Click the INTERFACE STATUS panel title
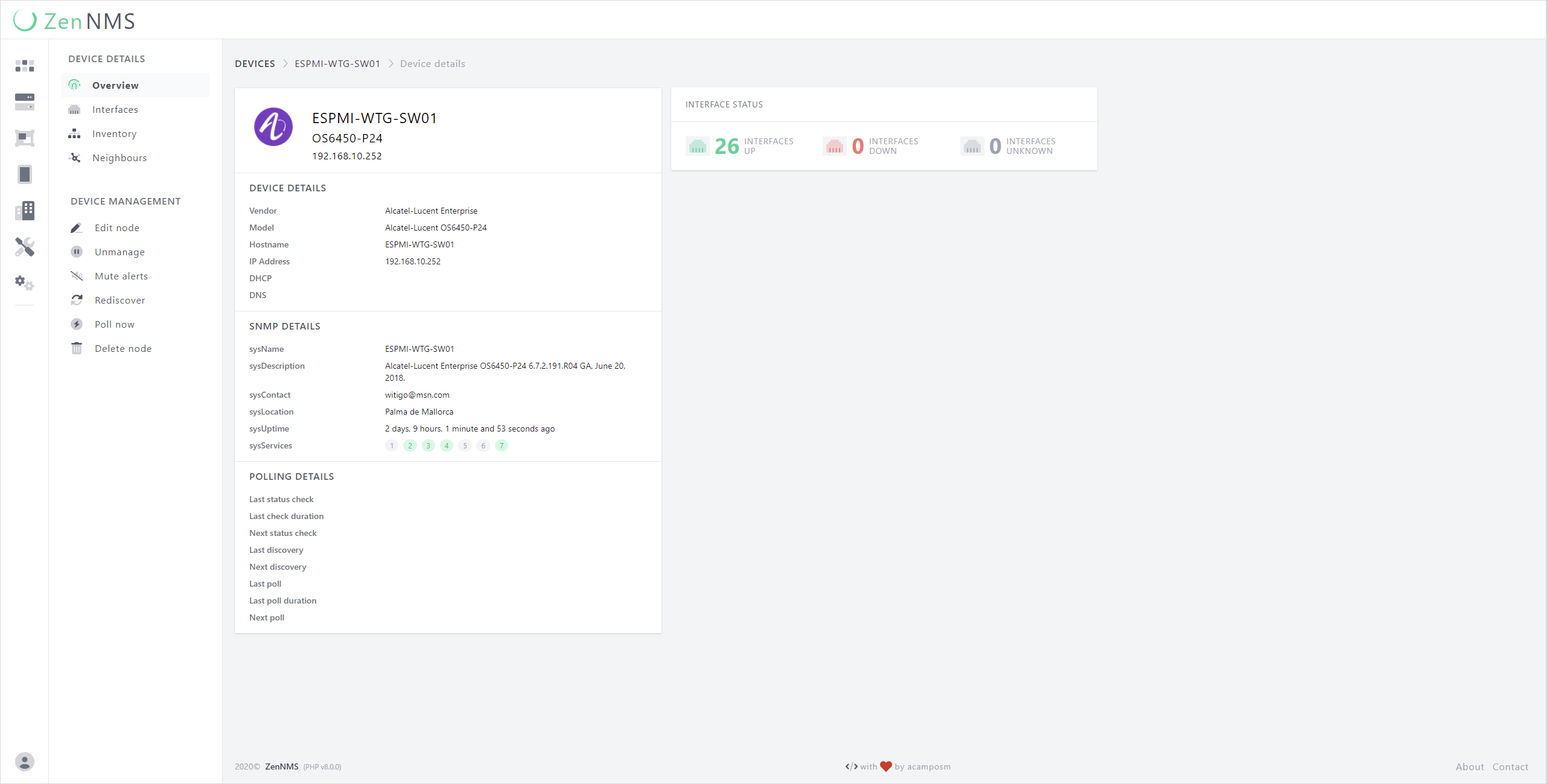Image resolution: width=1547 pixels, height=784 pixels. click(x=724, y=104)
